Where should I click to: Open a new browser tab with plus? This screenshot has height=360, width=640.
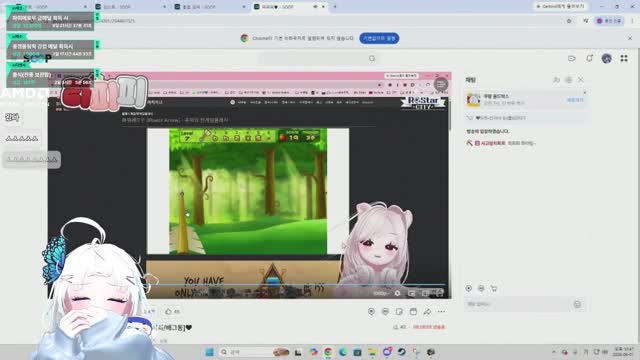click(335, 7)
